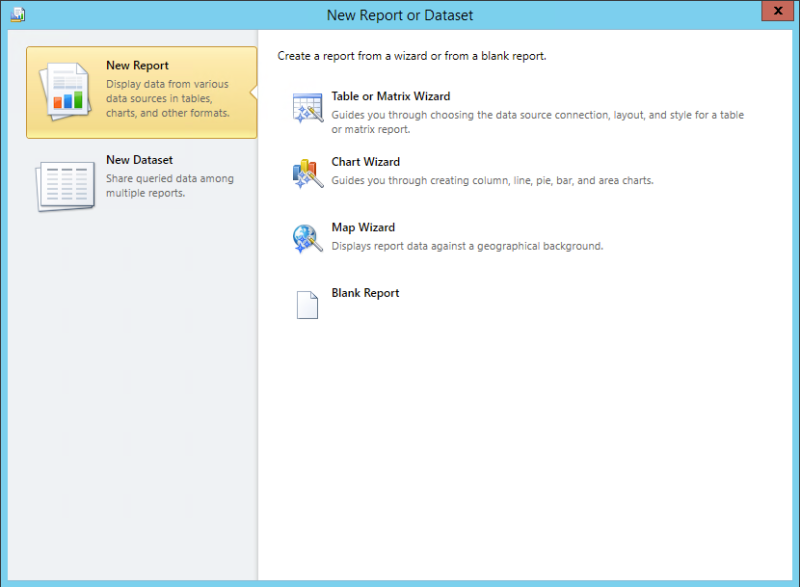The width and height of the screenshot is (800, 587).
Task: Select the Table or Matrix Wizard icon
Action: 307,106
